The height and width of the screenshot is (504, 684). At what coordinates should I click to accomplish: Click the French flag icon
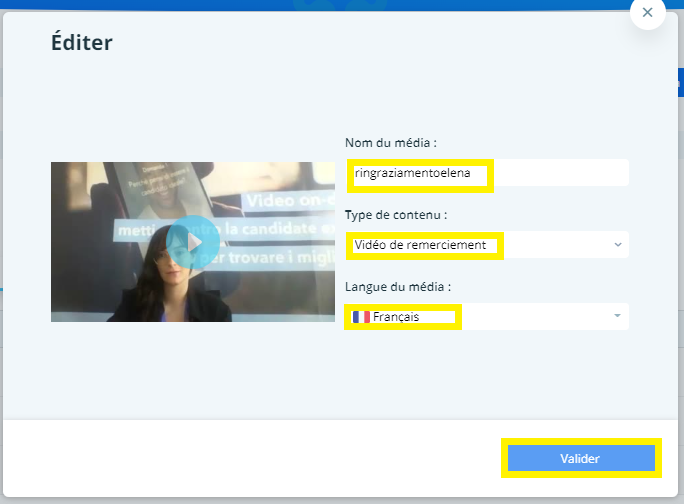tap(360, 317)
